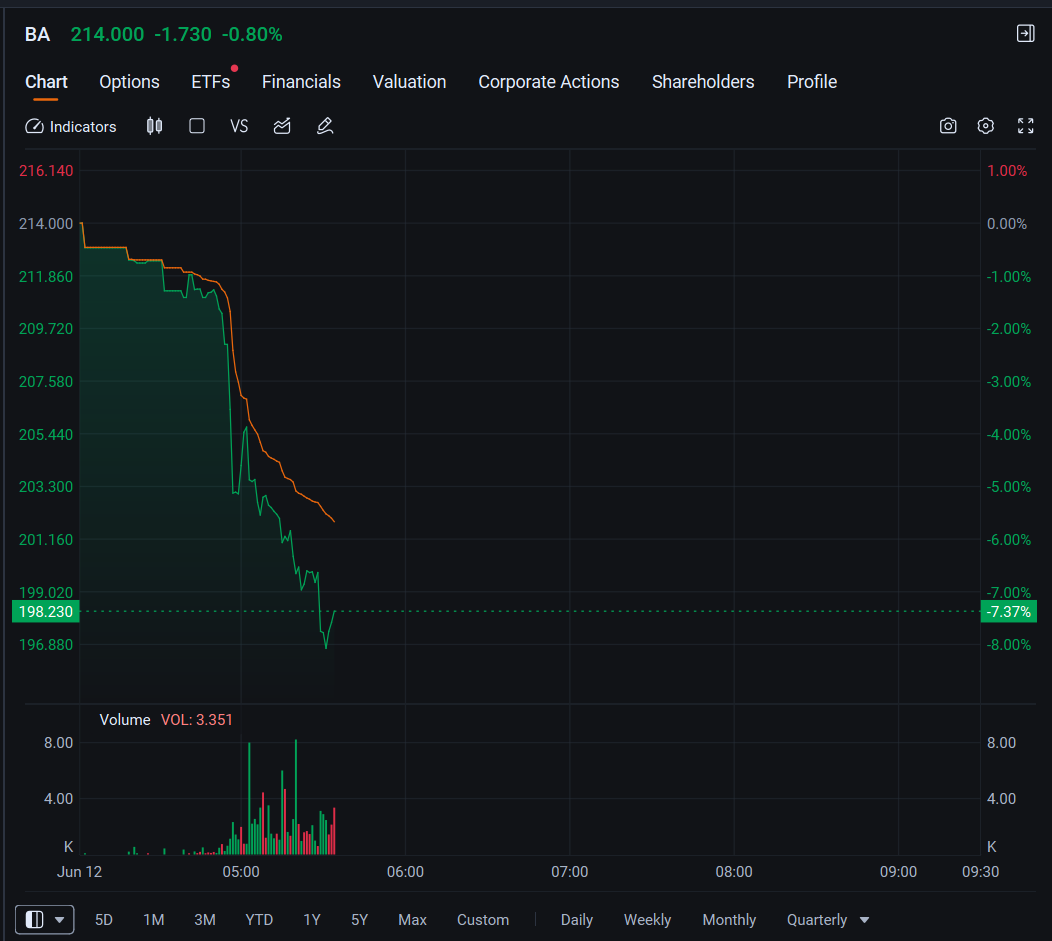The width and height of the screenshot is (1052, 941).
Task: Click the 06:00 time axis label
Action: coord(405,872)
